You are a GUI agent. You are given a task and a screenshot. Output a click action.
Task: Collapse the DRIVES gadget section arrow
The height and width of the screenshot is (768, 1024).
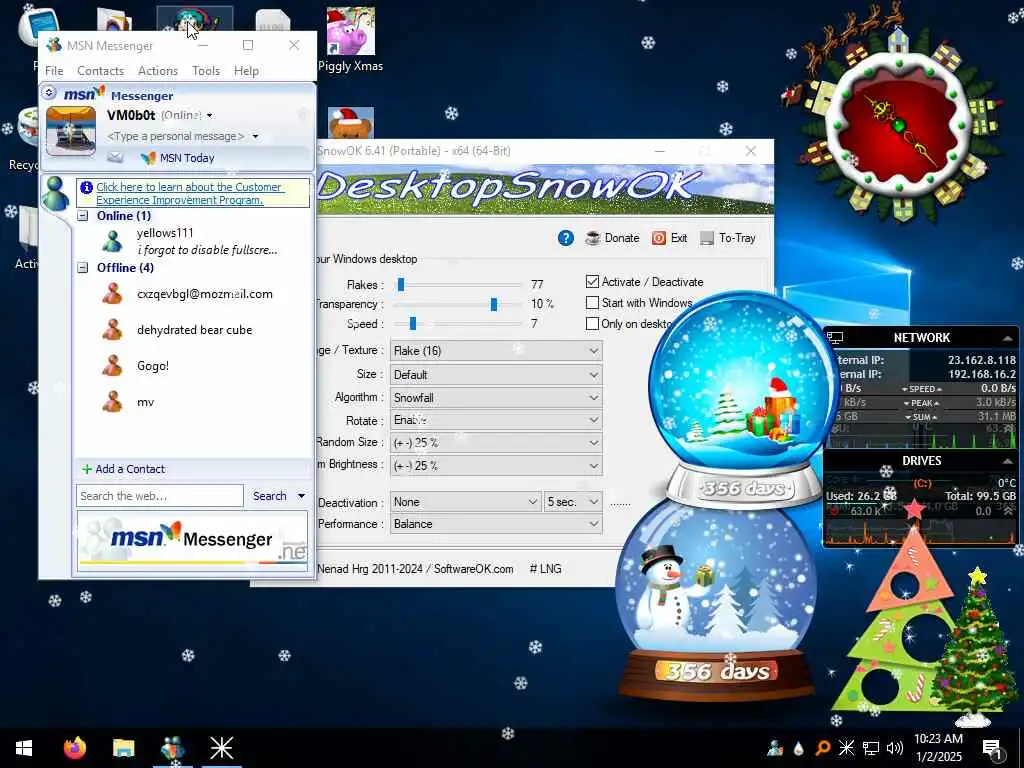pyautogui.click(x=1008, y=461)
